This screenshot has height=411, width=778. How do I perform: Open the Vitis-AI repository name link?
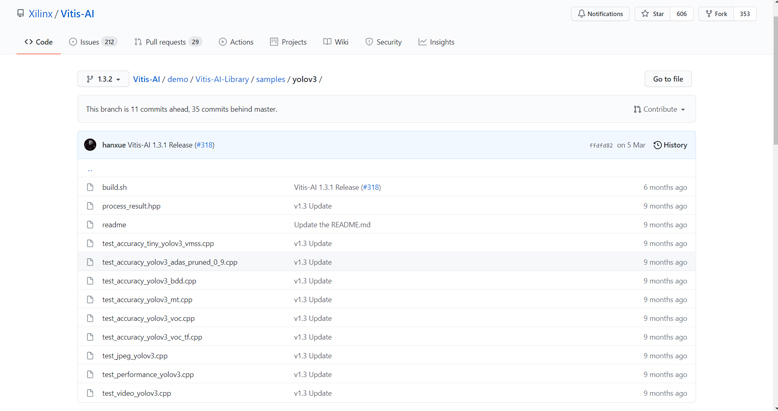[77, 14]
